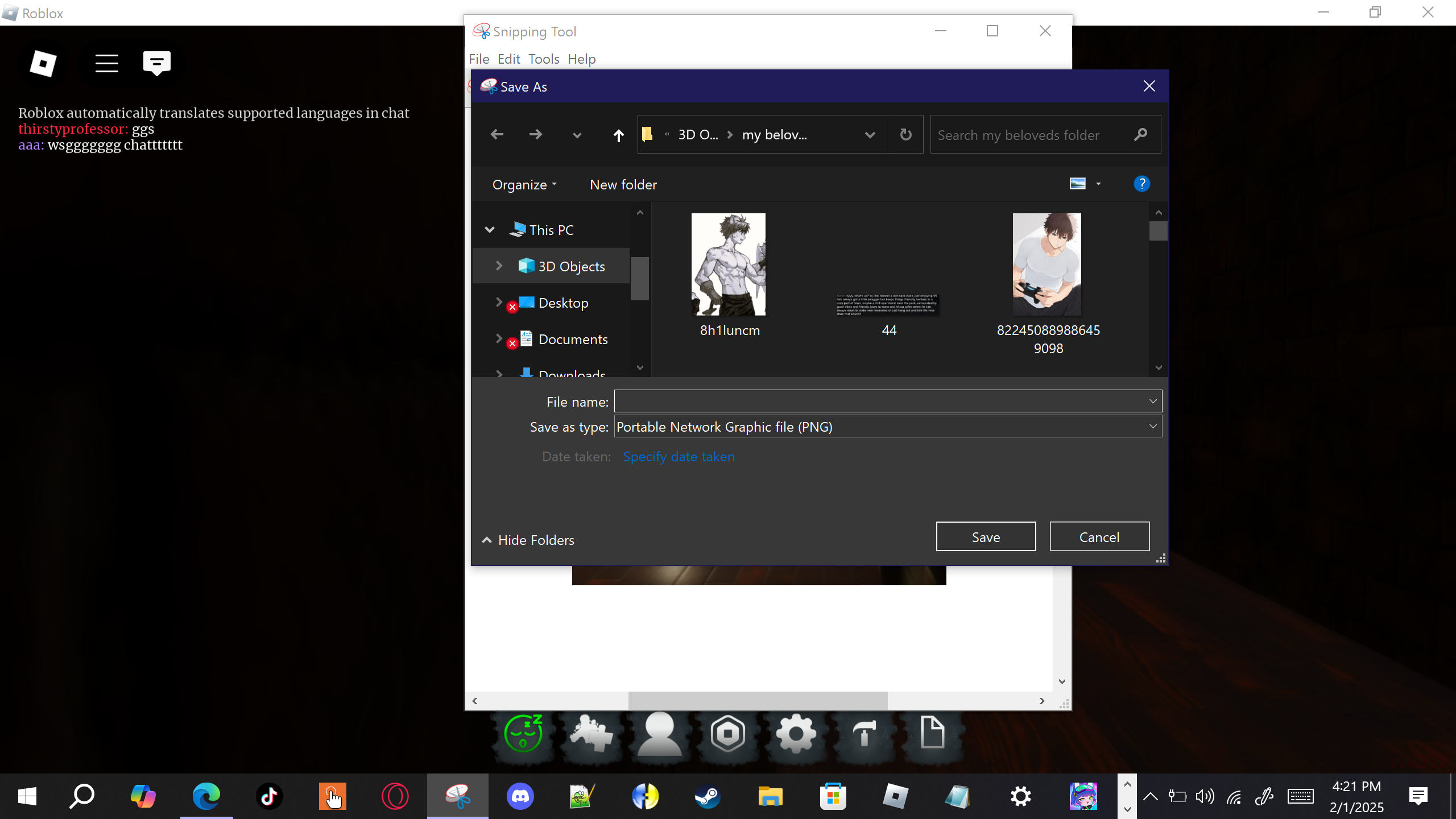Refresh the my beloveds folder listing

coord(905,135)
